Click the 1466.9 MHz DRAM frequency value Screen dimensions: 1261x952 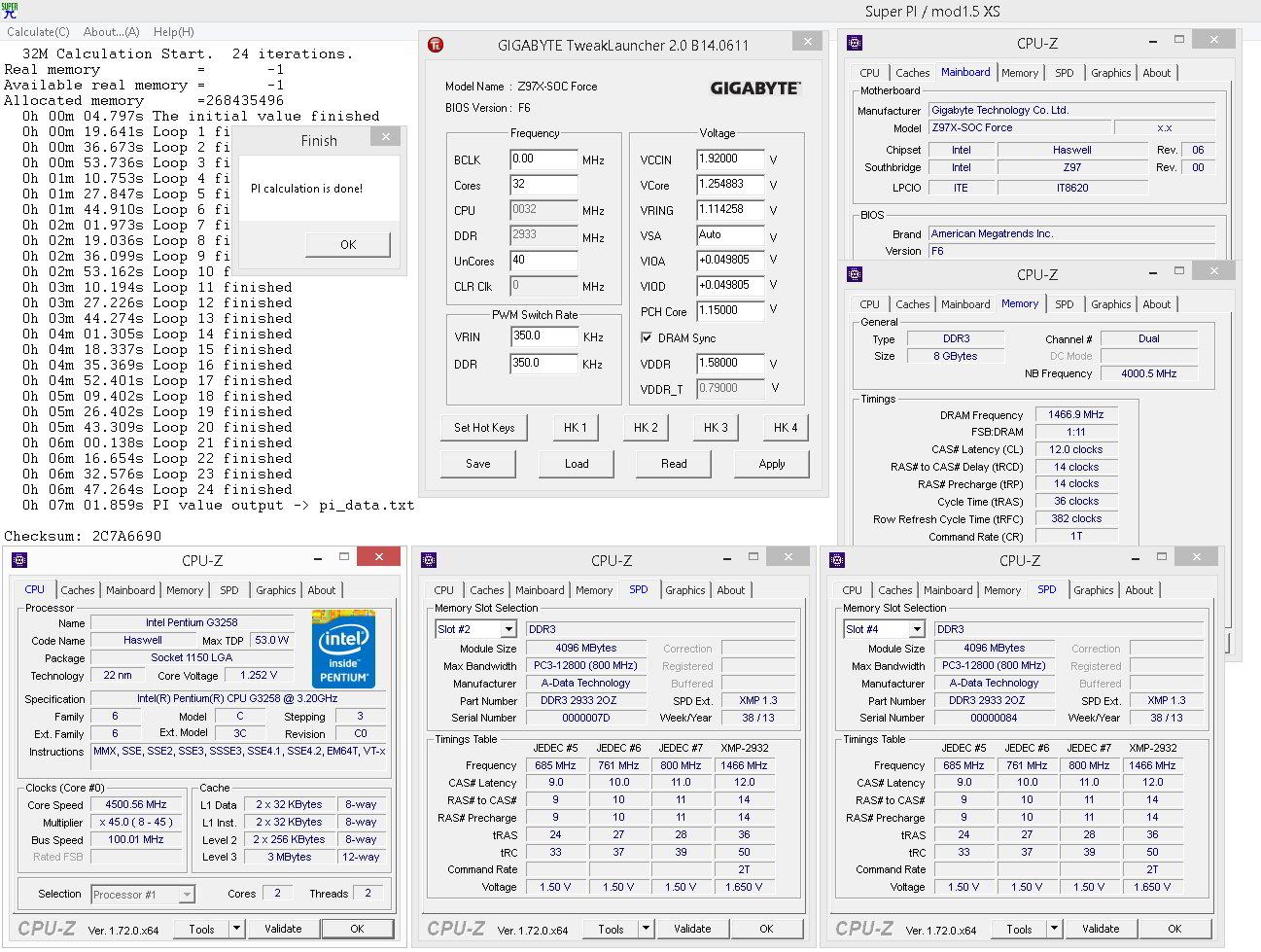pyautogui.click(x=1075, y=414)
